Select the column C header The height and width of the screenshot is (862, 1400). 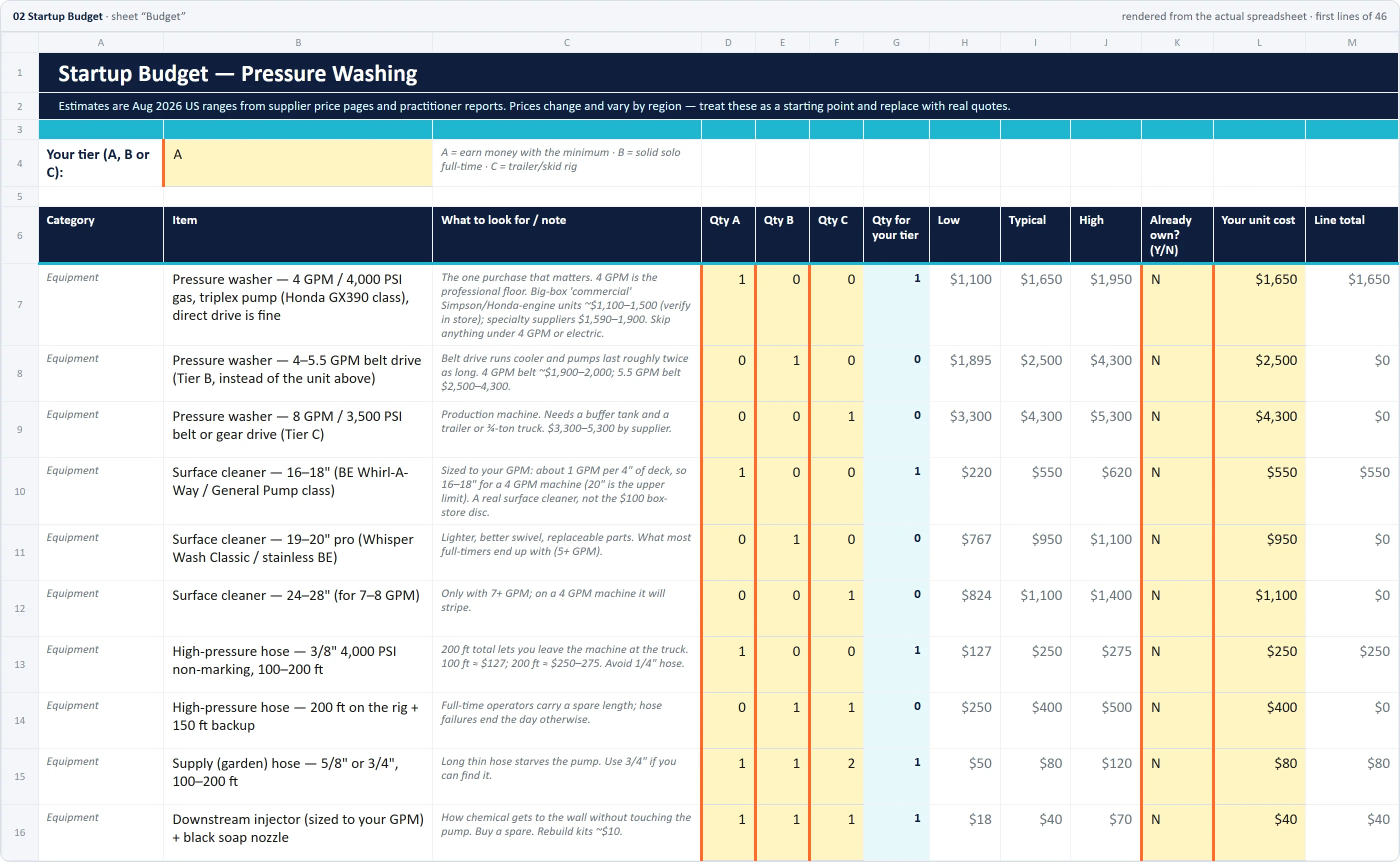566,42
